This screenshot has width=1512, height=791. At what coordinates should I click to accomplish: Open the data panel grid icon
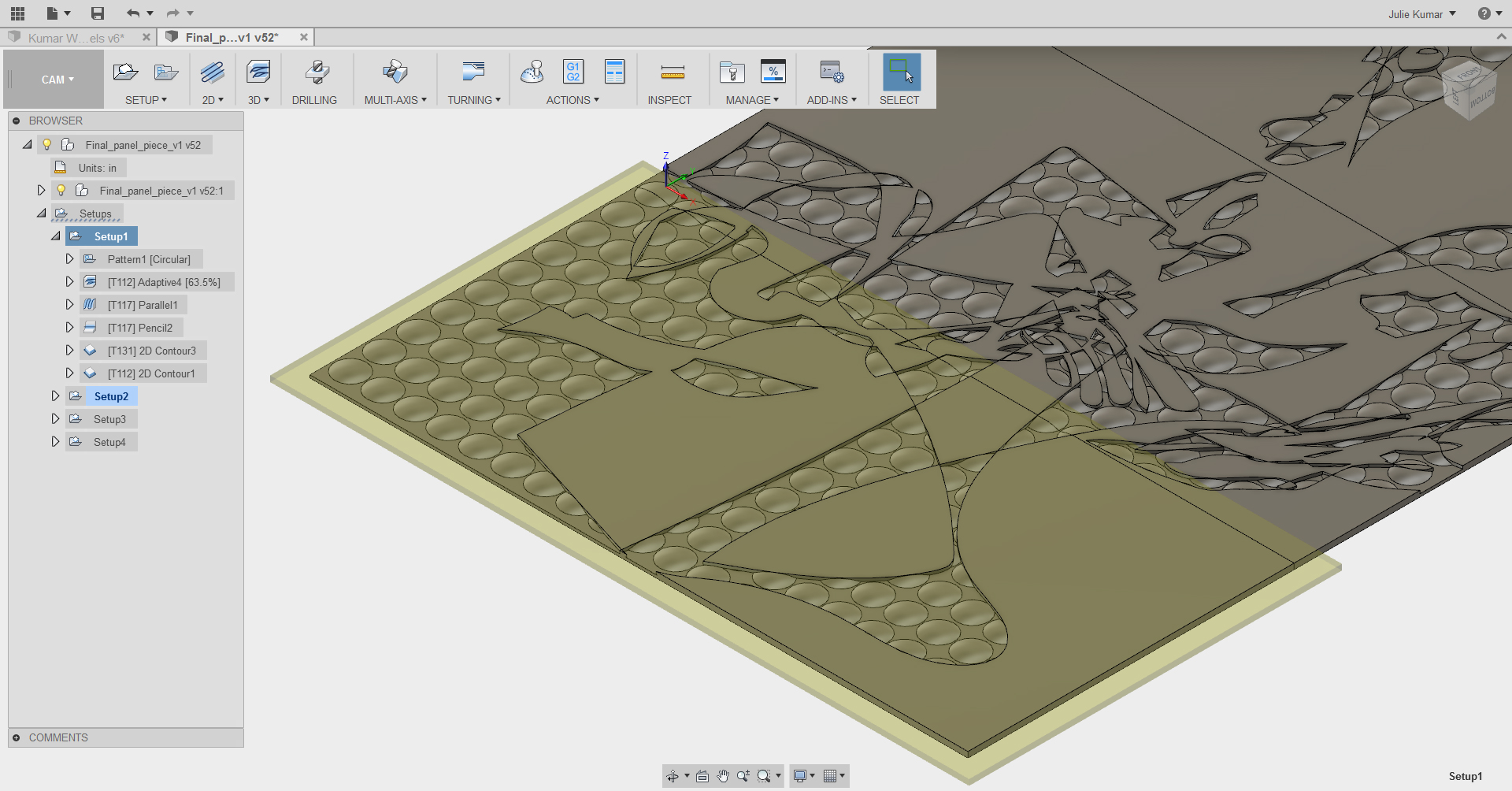17,13
